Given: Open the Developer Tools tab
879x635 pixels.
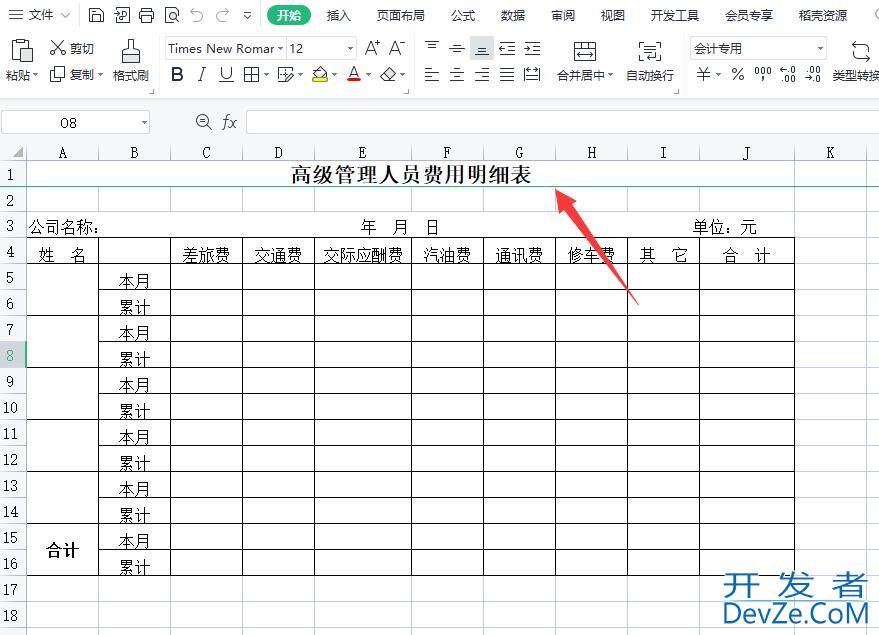Looking at the screenshot, I should 675,16.
